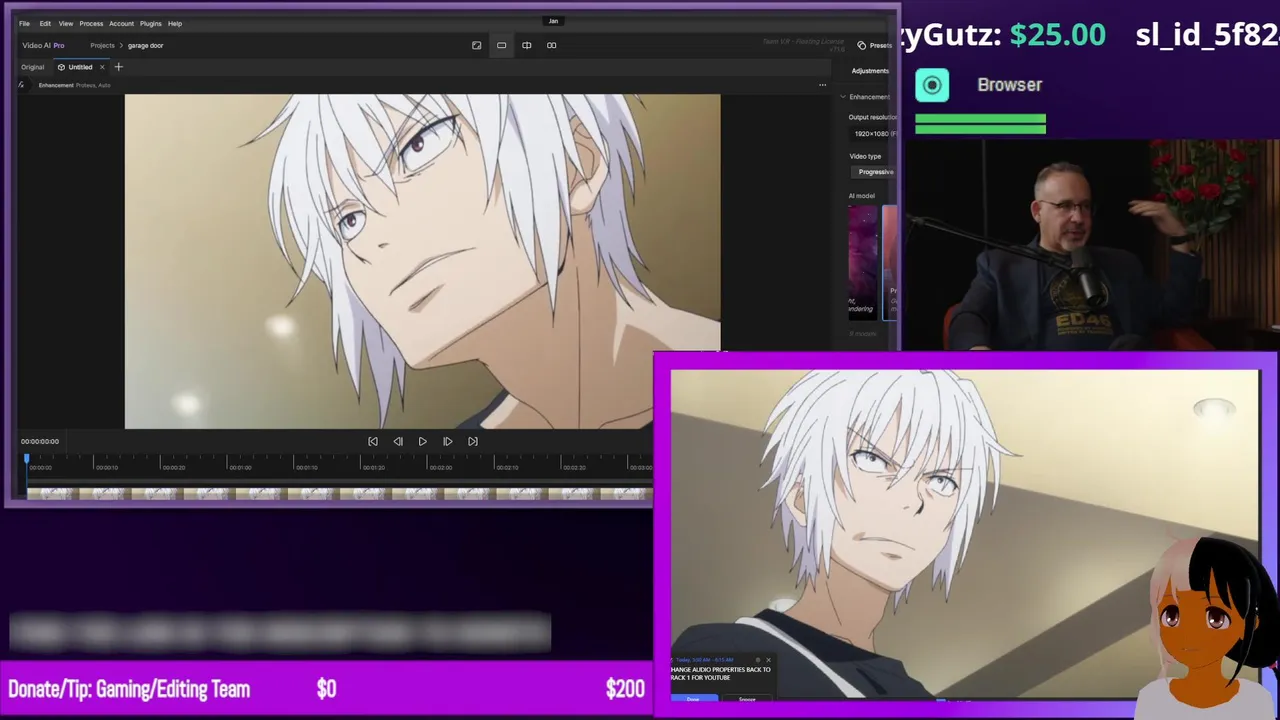Close the Untitled tab
This screenshot has height=720, width=1280.
click(101, 67)
